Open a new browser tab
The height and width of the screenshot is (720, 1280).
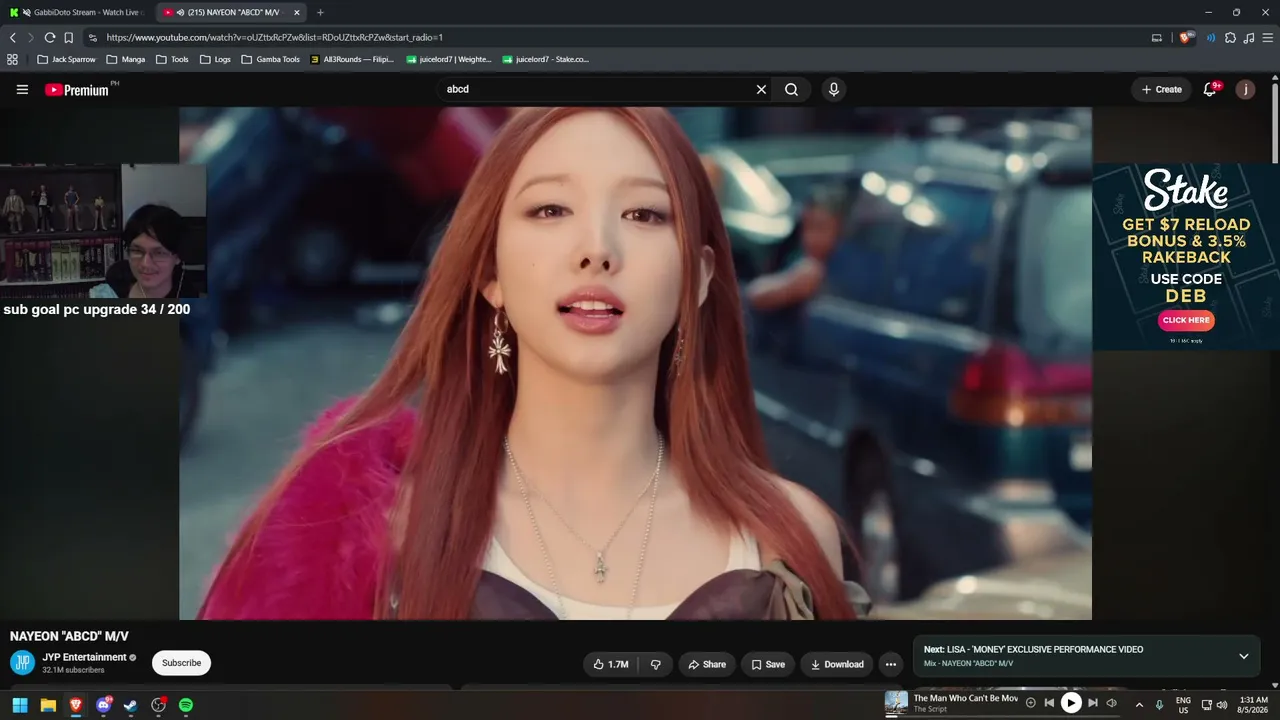320,12
